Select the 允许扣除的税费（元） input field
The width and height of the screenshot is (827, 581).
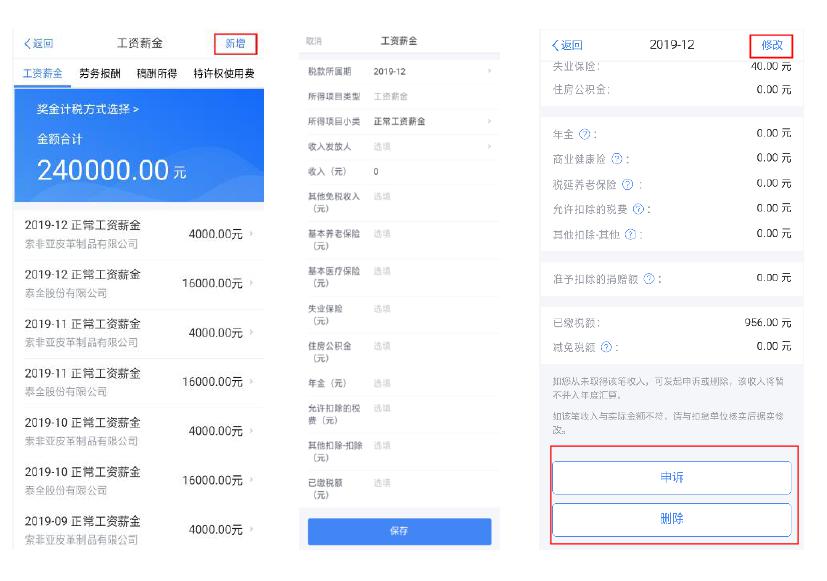click(399, 414)
